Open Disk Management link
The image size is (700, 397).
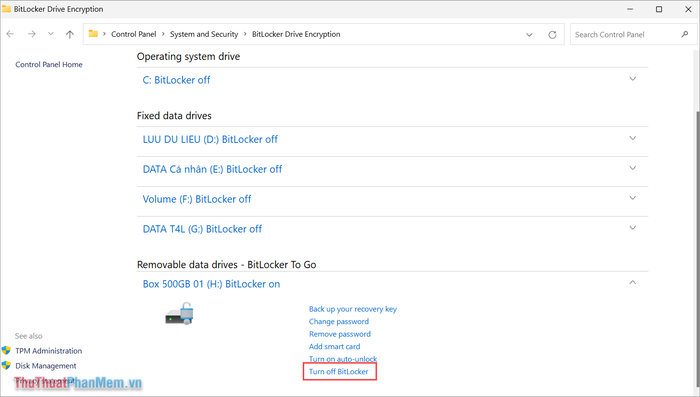pos(46,366)
